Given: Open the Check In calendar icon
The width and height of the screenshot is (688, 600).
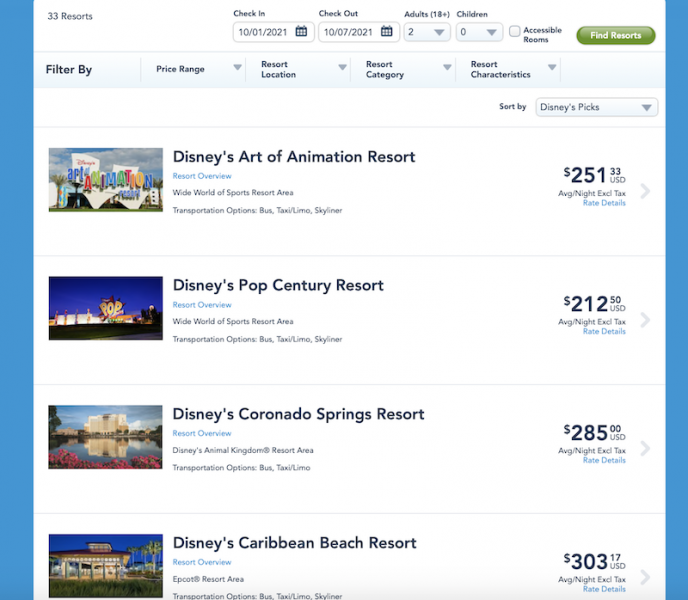Looking at the screenshot, I should [x=300, y=32].
